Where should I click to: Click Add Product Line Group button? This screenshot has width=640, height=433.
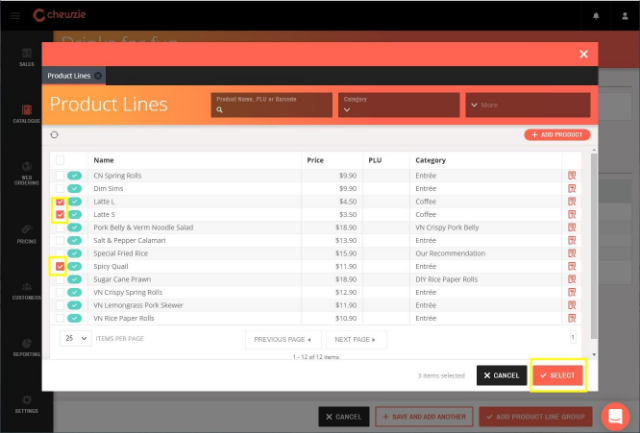[x=536, y=417]
